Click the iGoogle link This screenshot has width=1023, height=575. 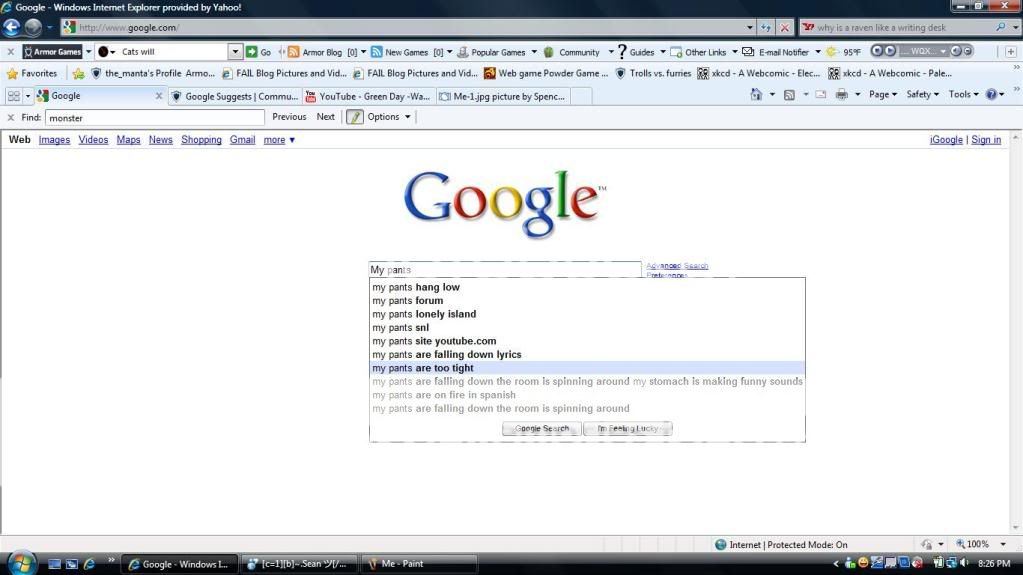click(x=946, y=140)
